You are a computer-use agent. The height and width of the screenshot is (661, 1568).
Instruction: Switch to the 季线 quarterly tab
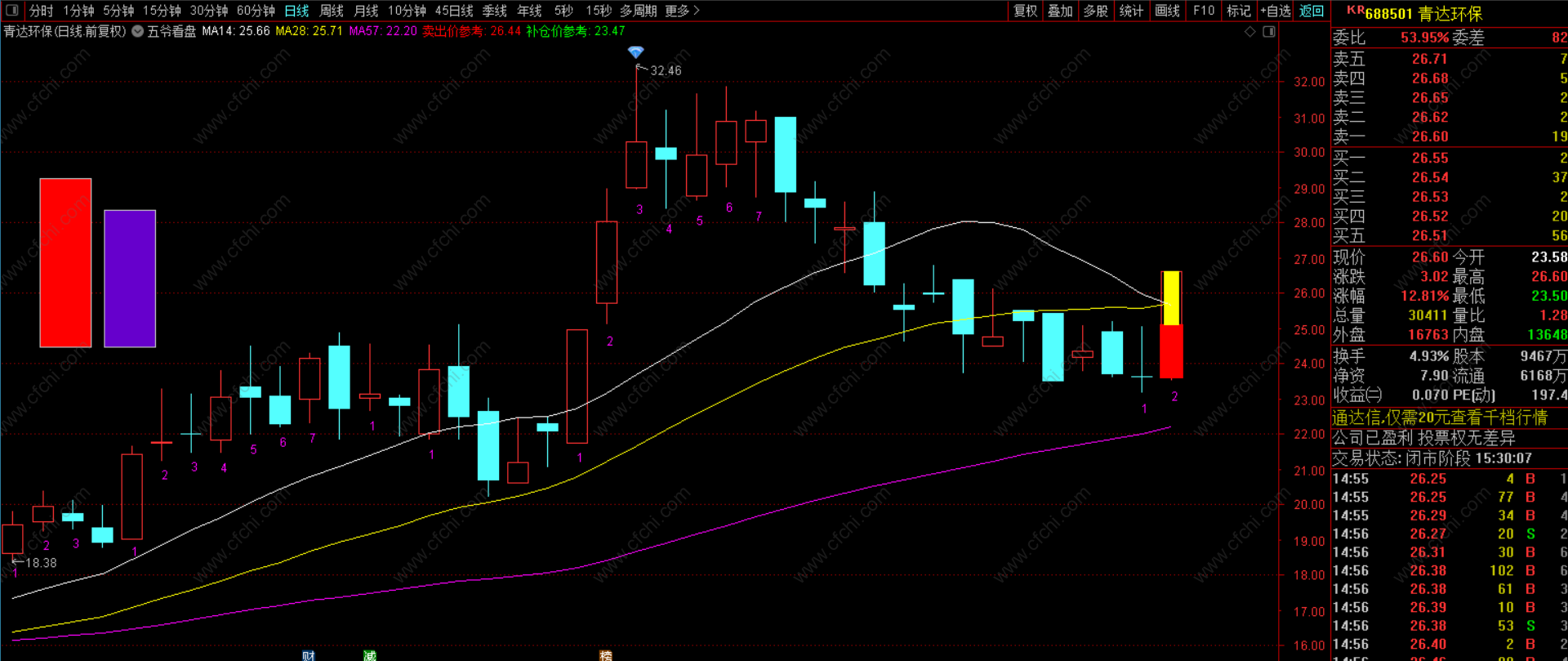(x=494, y=11)
